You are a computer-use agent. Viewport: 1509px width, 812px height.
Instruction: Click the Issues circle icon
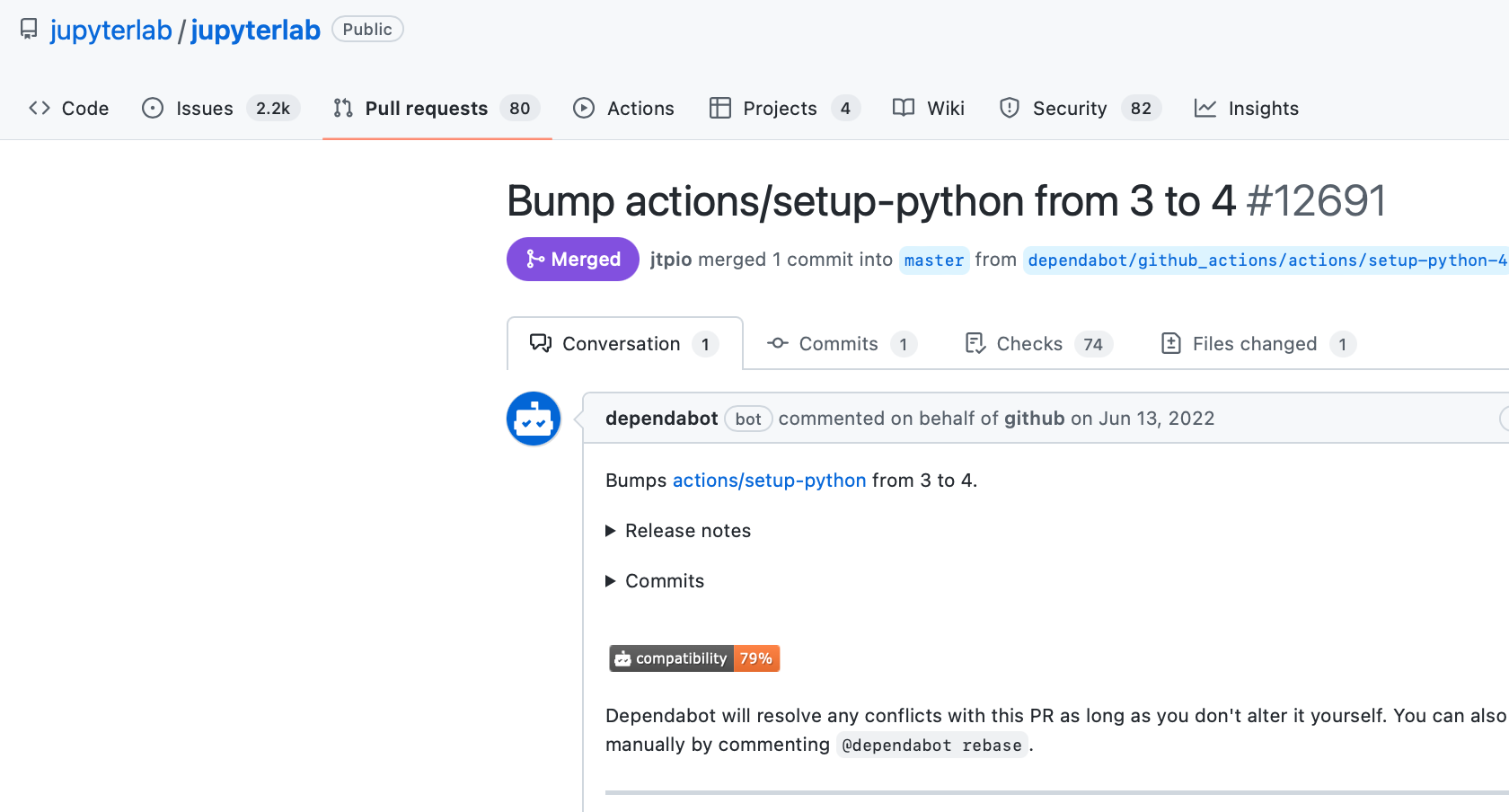coord(153,108)
